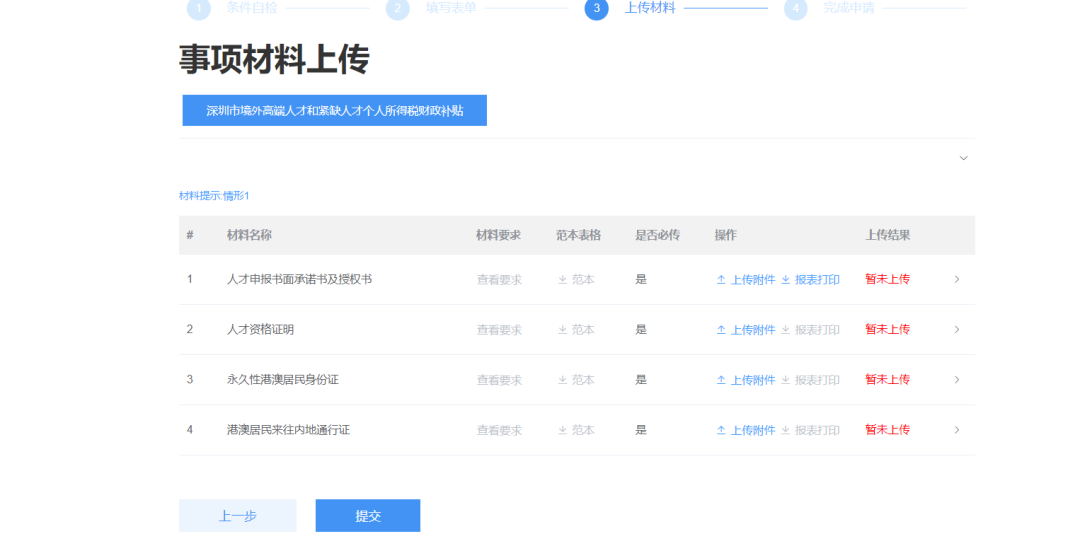The height and width of the screenshot is (558, 1080).
Task: Click step 3 circle for 上传材料
Action: point(596,8)
